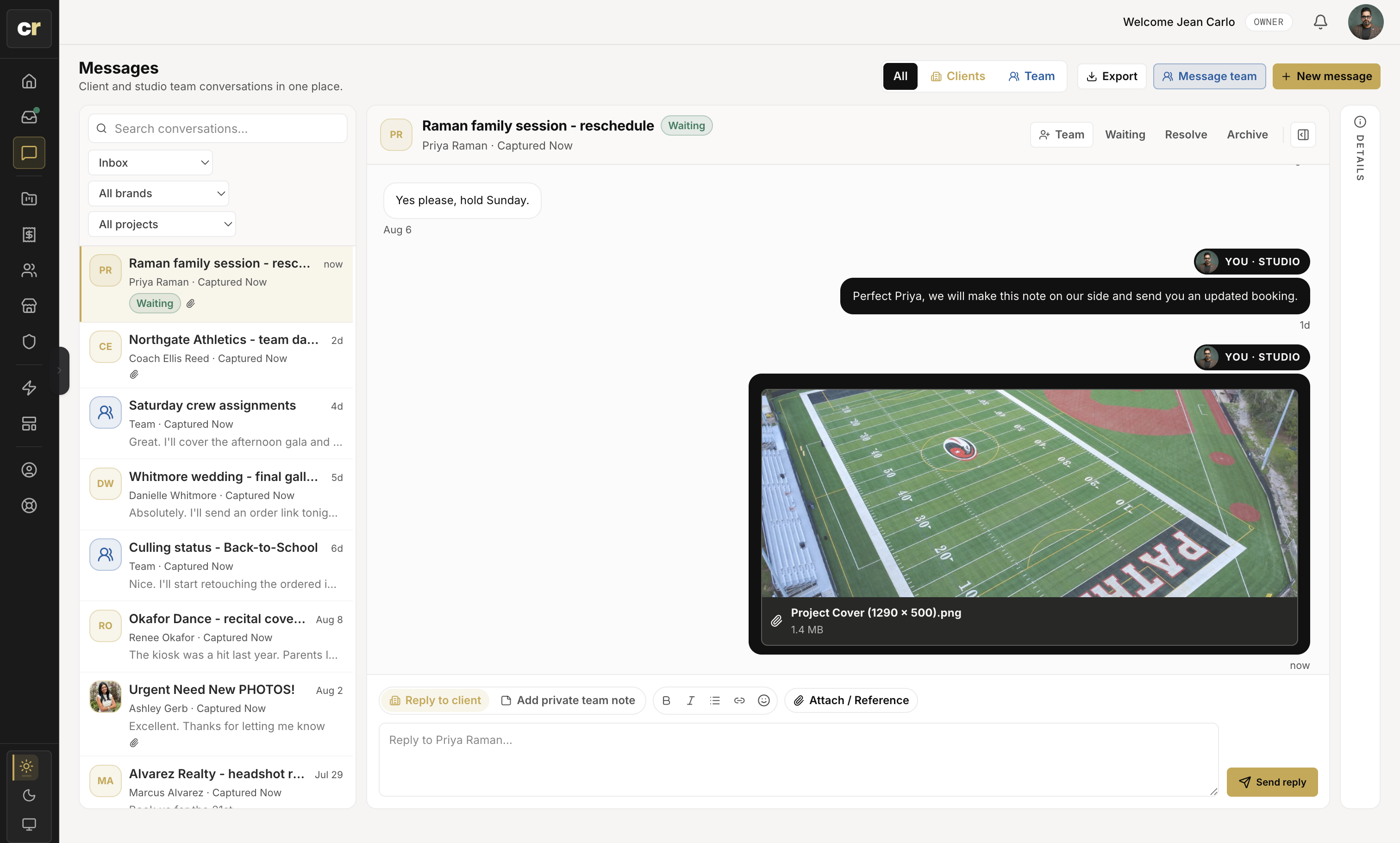
Task: Filter messages to Clients tab
Action: 958,76
